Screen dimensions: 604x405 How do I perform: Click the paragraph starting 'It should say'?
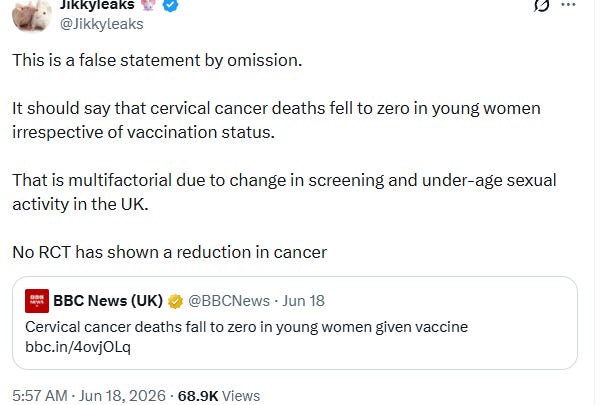tap(276, 120)
